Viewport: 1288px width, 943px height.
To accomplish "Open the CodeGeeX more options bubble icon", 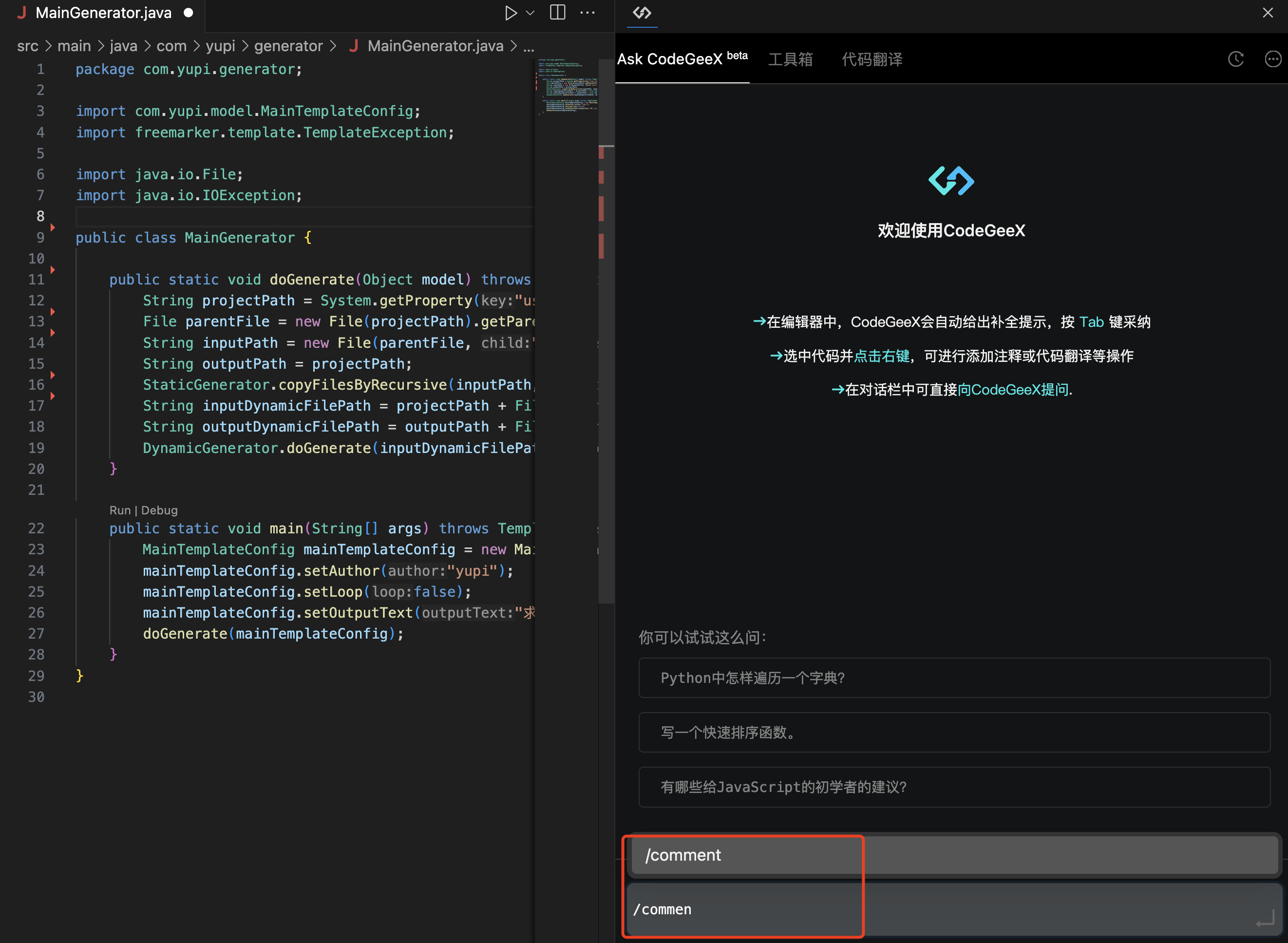I will click(1272, 59).
